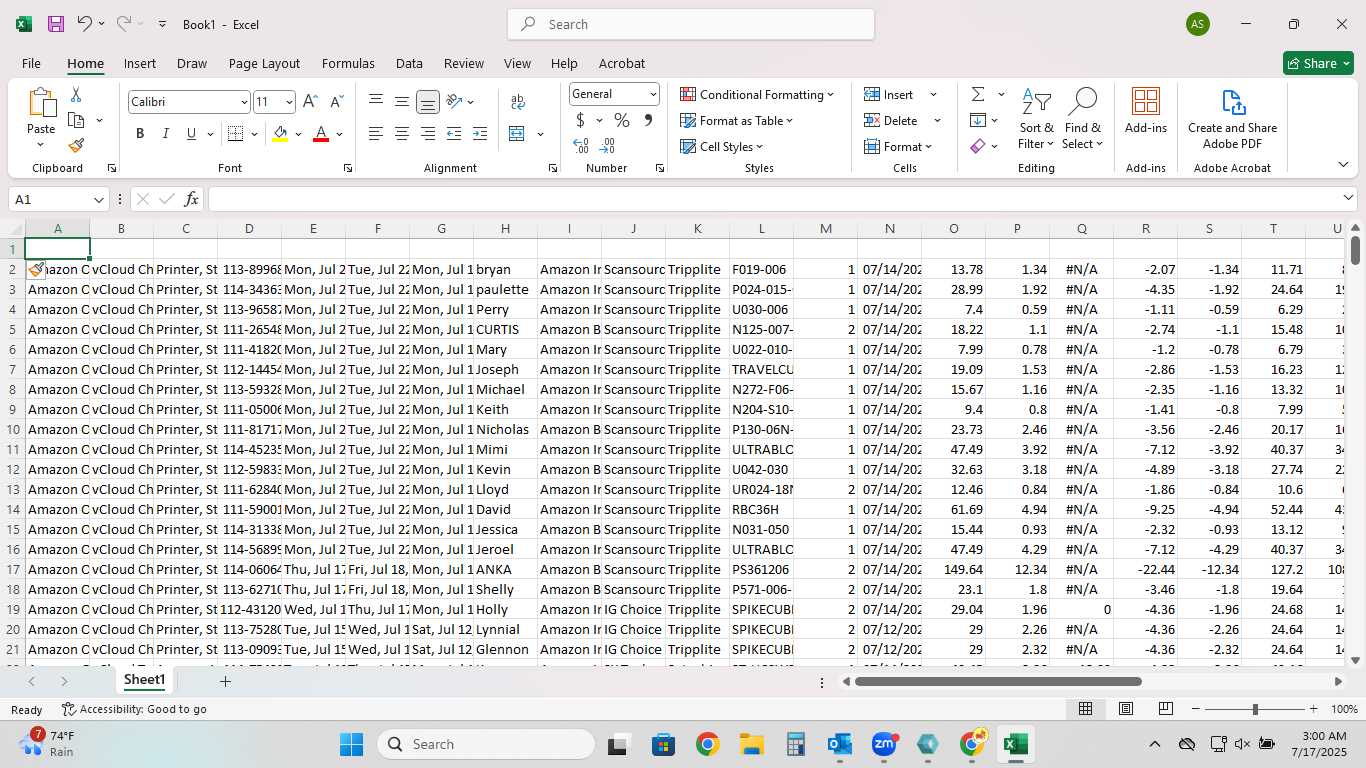Screen dimensions: 1366x768
Task: Click the Cut scissors icon
Action: tap(76, 95)
